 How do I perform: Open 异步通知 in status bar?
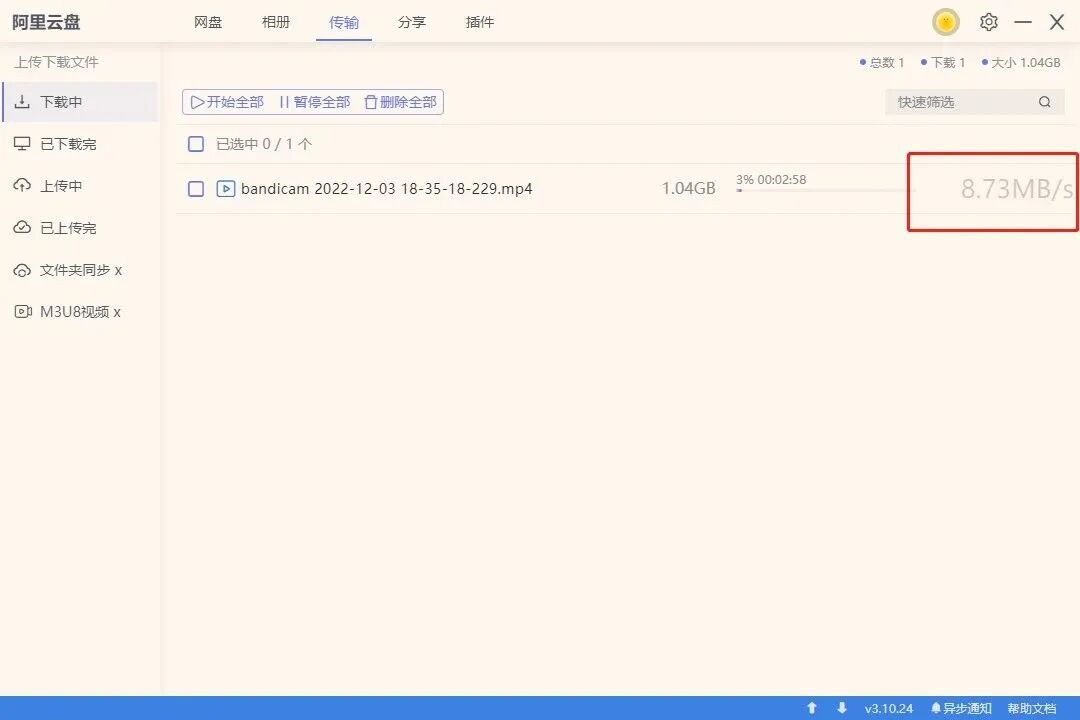tap(961, 708)
